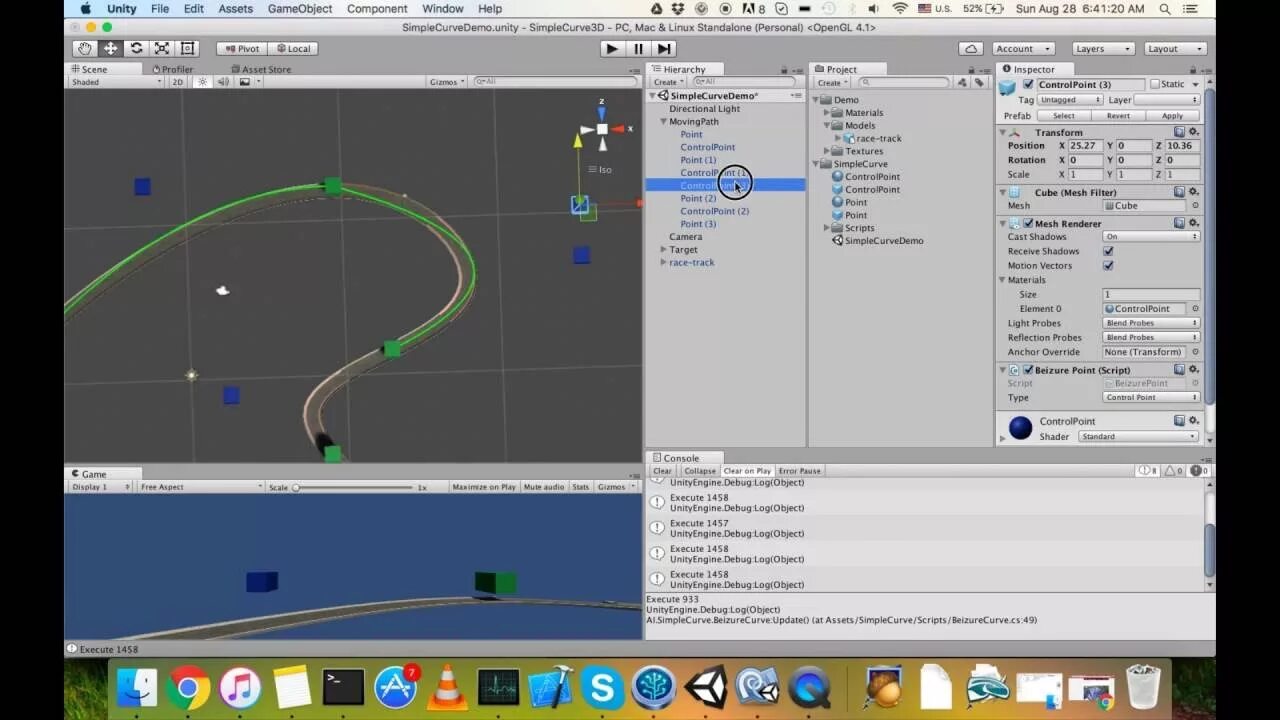Viewport: 1280px width, 720px height.
Task: Open the Type Control Point dropdown
Action: coord(1151,397)
